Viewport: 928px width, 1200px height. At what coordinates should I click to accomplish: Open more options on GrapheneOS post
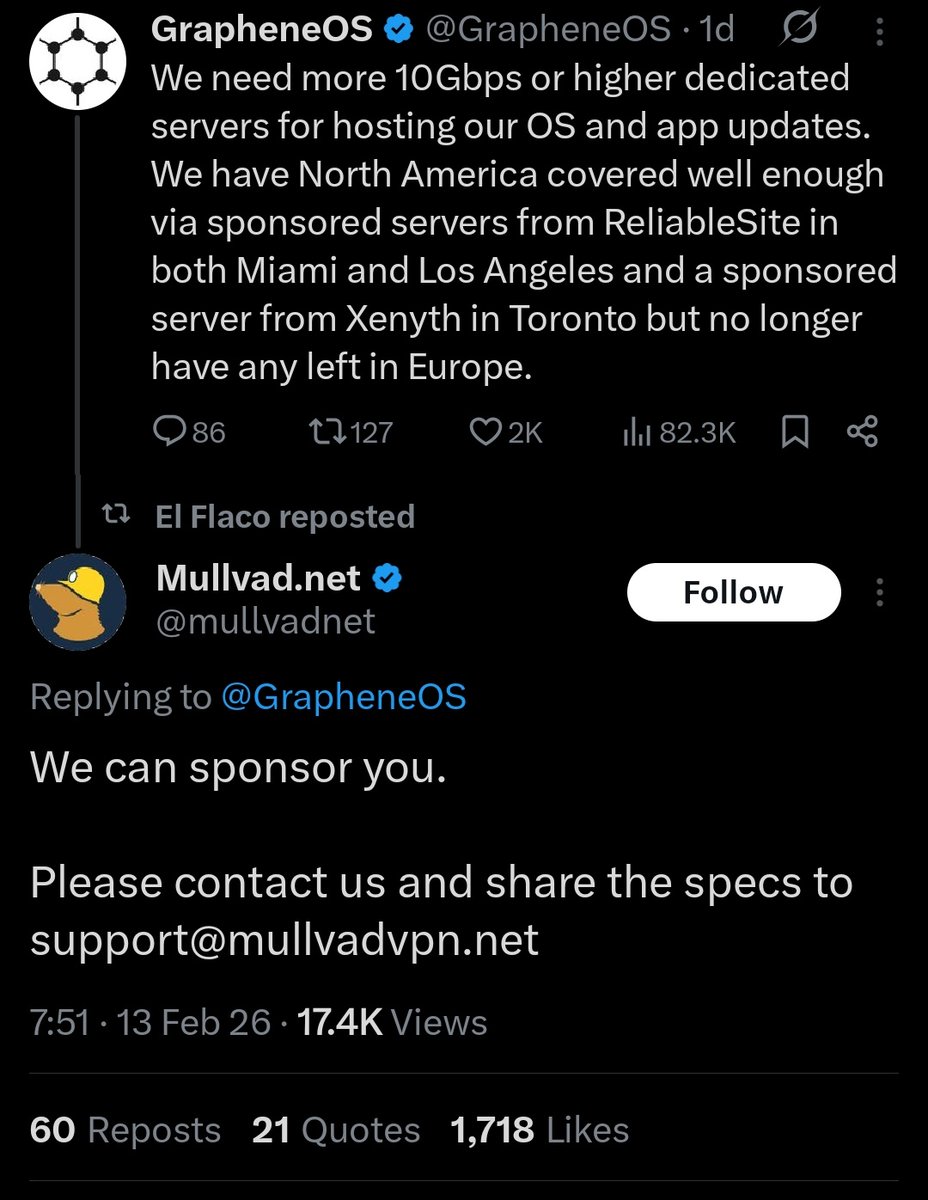tap(880, 33)
